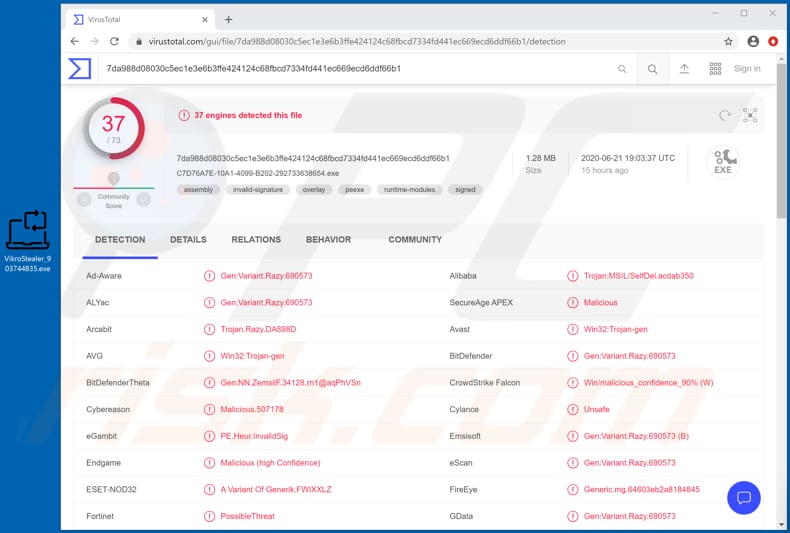Click the overlay tag
This screenshot has width=790, height=533.
coord(314,190)
